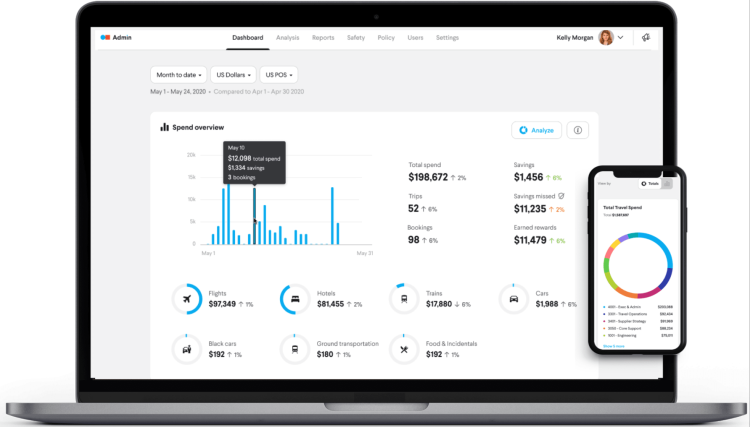Screen dimensions: 750x427
Task: Click the Admin logo icon
Action: click(x=105, y=37)
